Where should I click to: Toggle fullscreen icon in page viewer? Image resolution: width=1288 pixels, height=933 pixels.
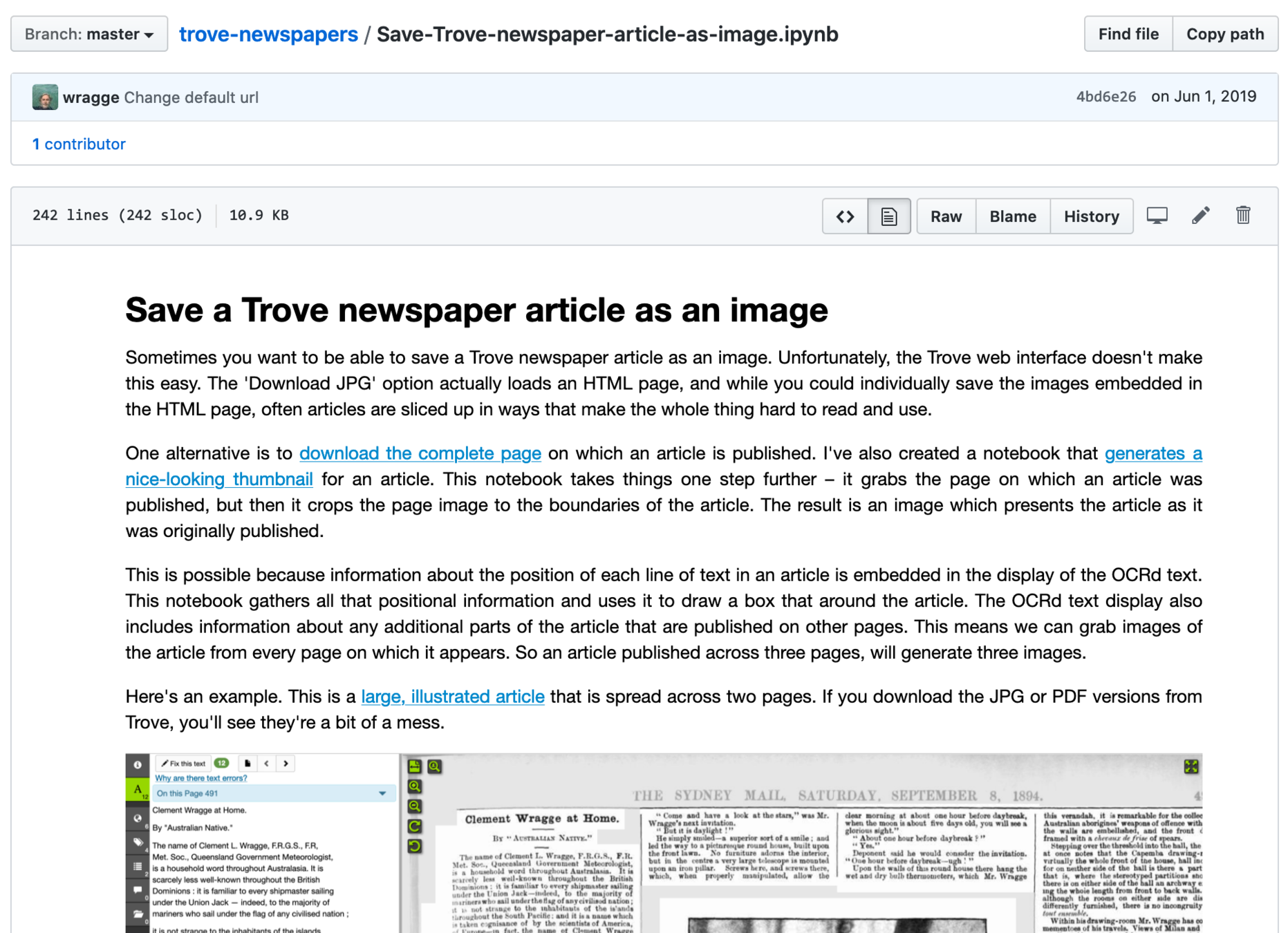(1191, 766)
